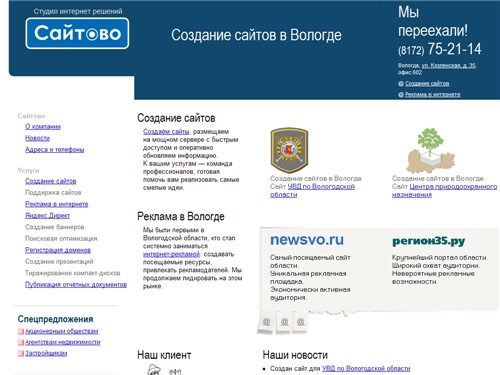Open the Застройщикам special offer link
Screen dimensions: 500x375
(46, 353)
